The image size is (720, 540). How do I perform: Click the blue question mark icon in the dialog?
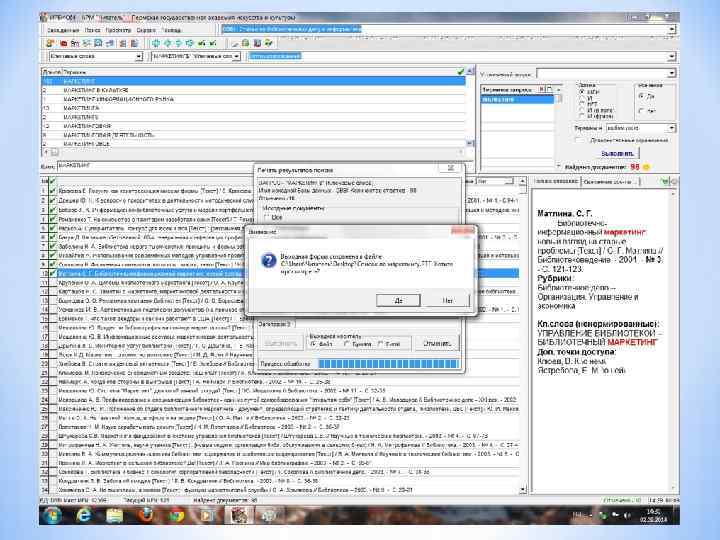268,260
